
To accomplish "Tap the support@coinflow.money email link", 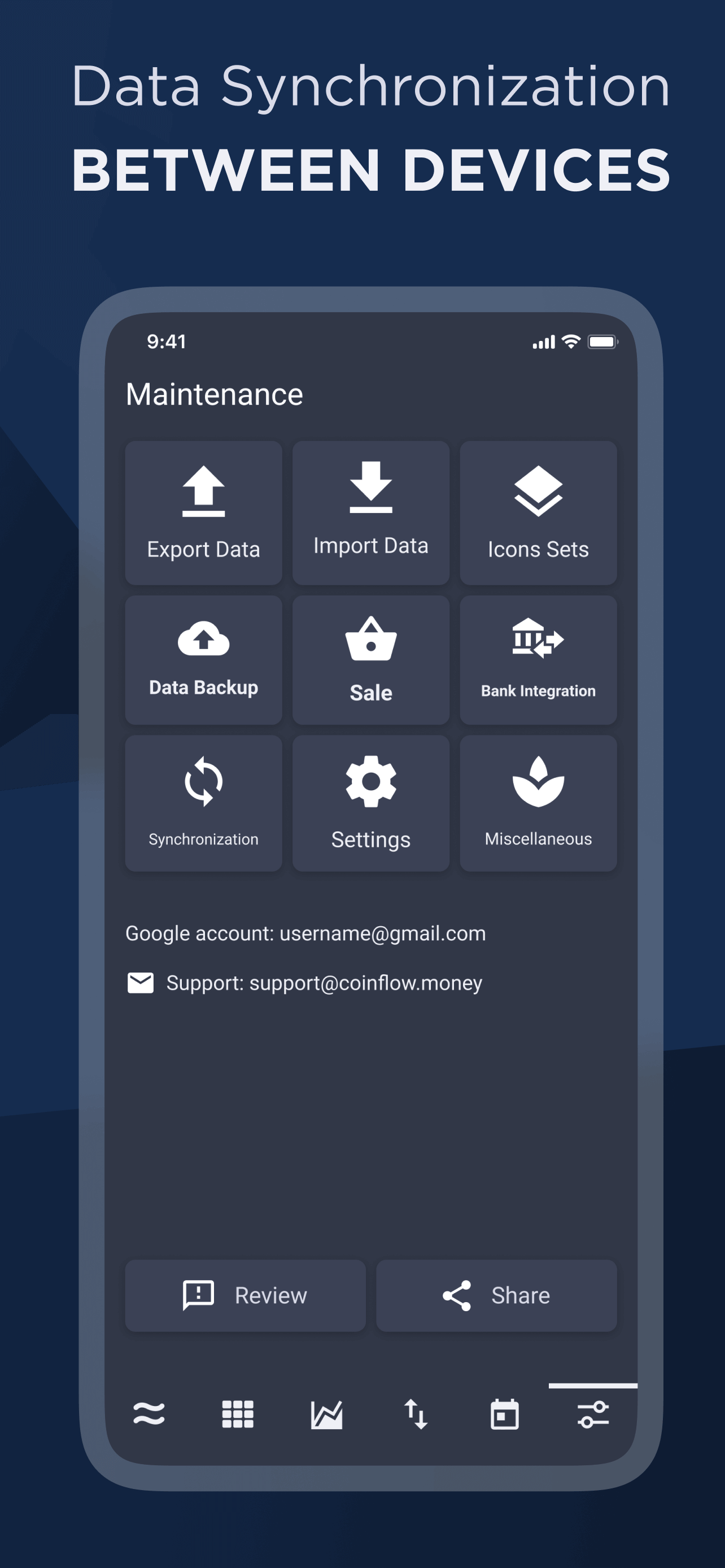I will coord(365,983).
